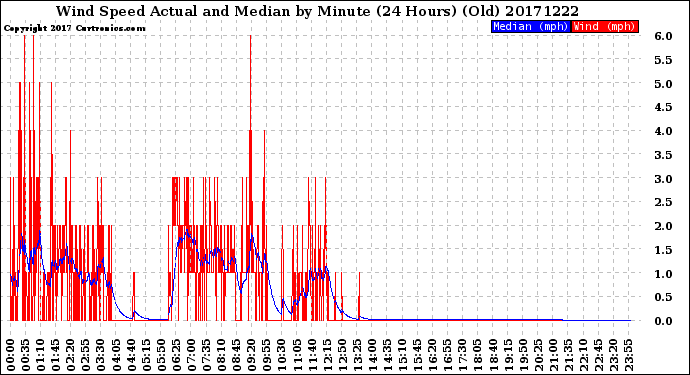Click the 3.5 y-axis label
The height and width of the screenshot is (375, 690).
coord(663,155)
